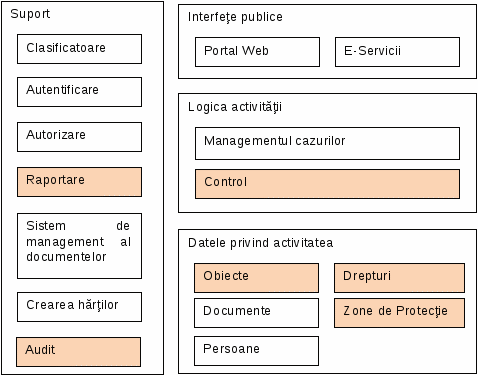Select the Logica activităţii group label
478x375 pixels.
click(x=235, y=107)
